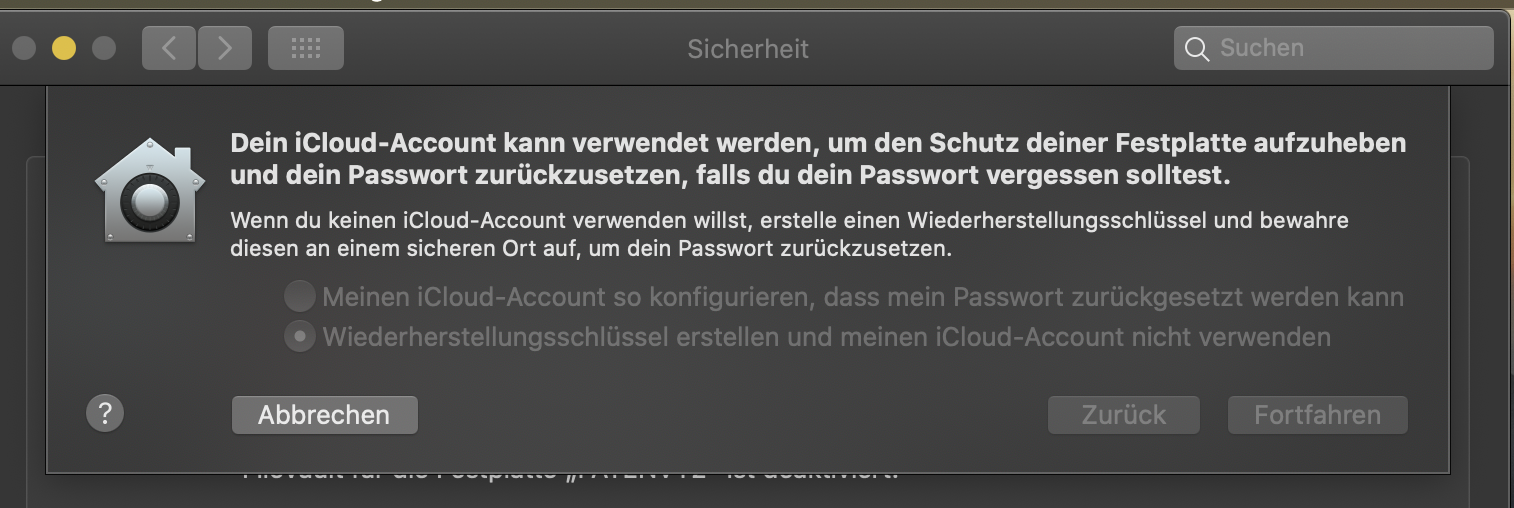Go forward with the right chevron button

tap(225, 48)
